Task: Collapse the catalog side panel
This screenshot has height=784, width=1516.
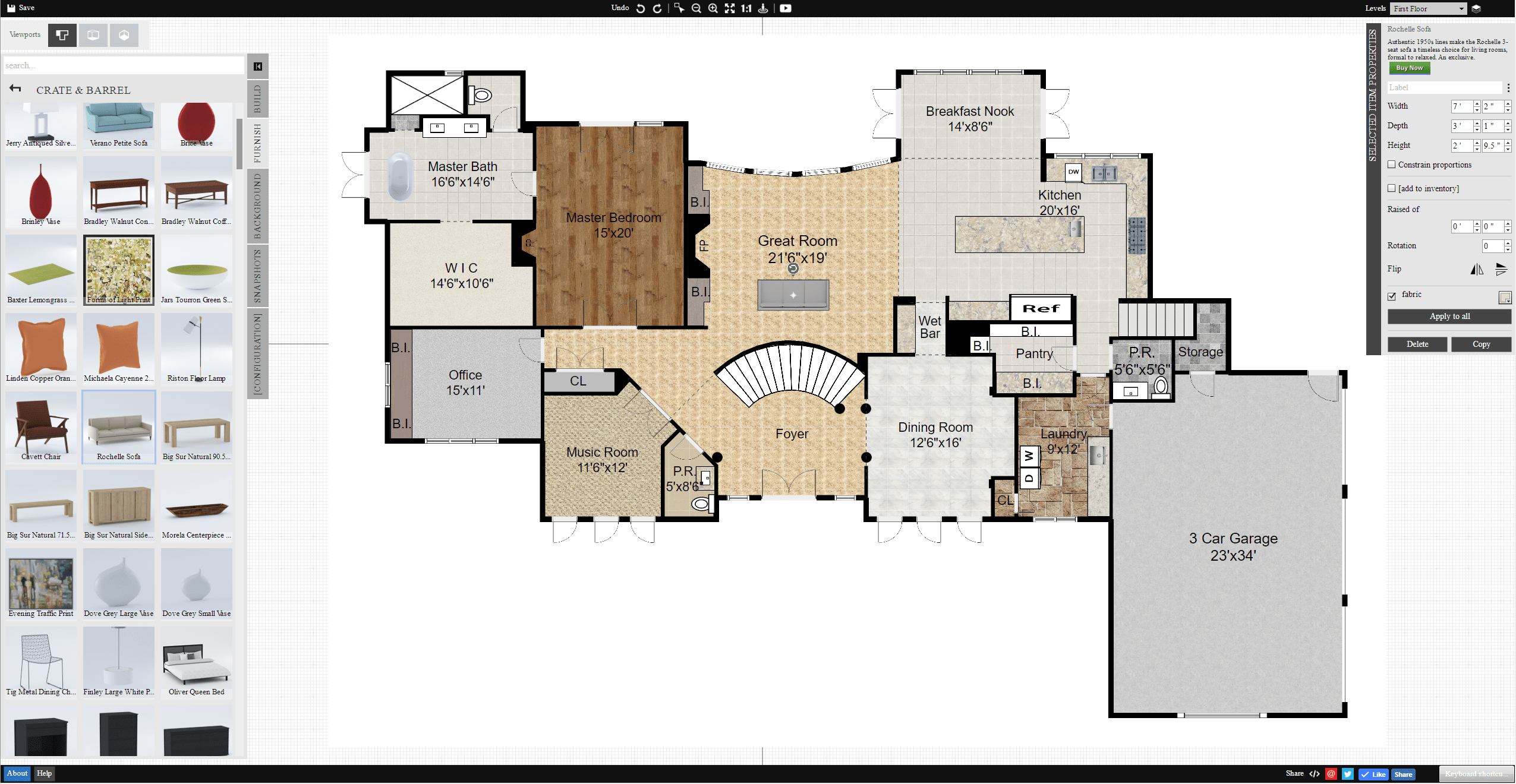Action: (x=258, y=67)
